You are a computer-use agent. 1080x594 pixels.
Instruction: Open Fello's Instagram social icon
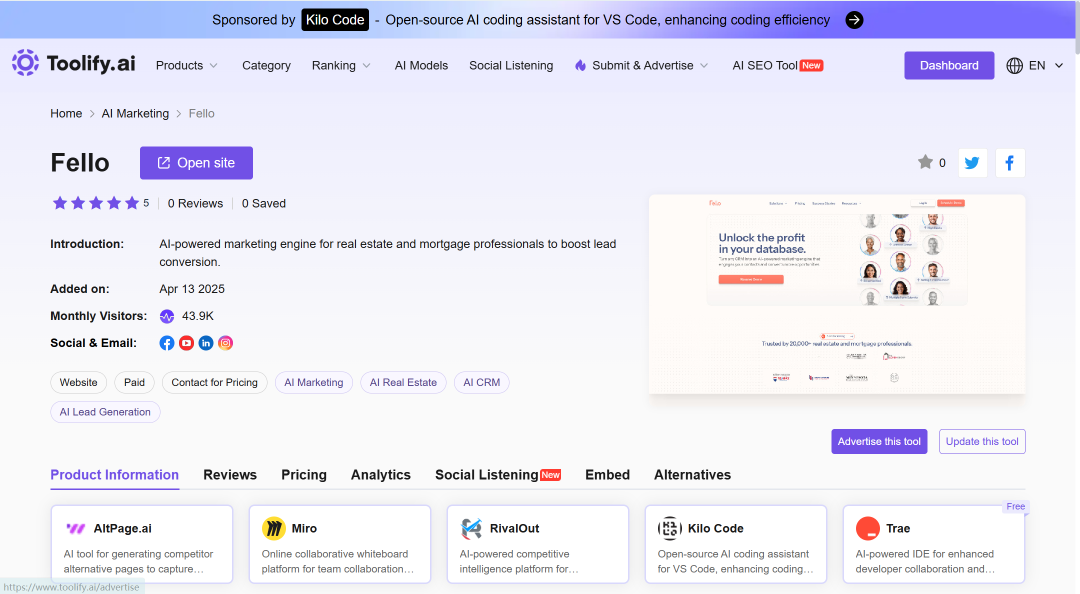point(225,343)
